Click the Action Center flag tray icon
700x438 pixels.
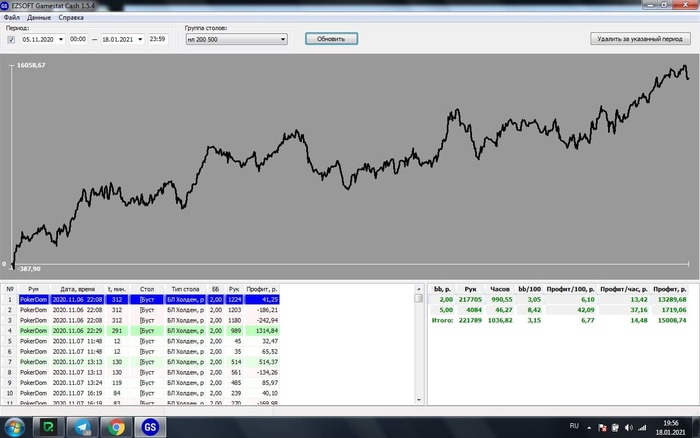(602, 428)
